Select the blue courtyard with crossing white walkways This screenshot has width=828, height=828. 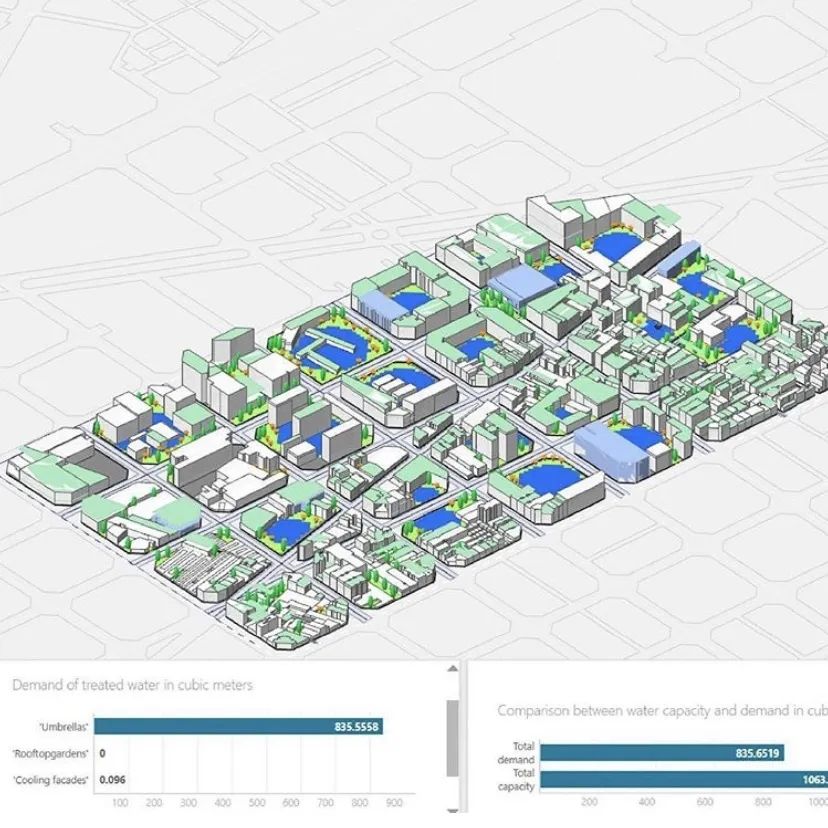(326, 343)
